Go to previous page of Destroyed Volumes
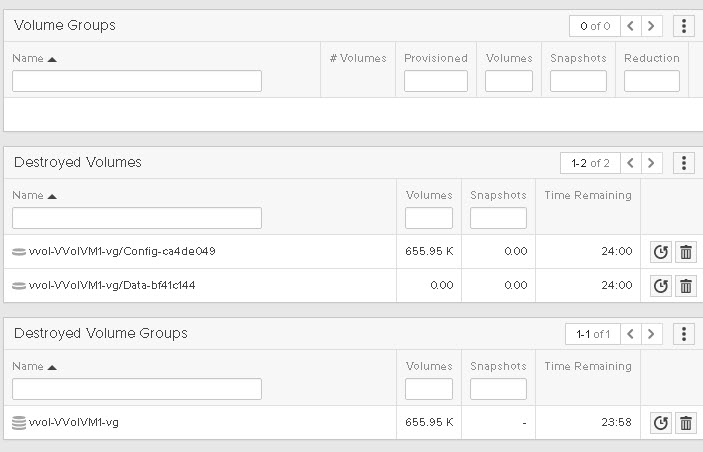Screen dimensions: 703x452 click(x=630, y=163)
